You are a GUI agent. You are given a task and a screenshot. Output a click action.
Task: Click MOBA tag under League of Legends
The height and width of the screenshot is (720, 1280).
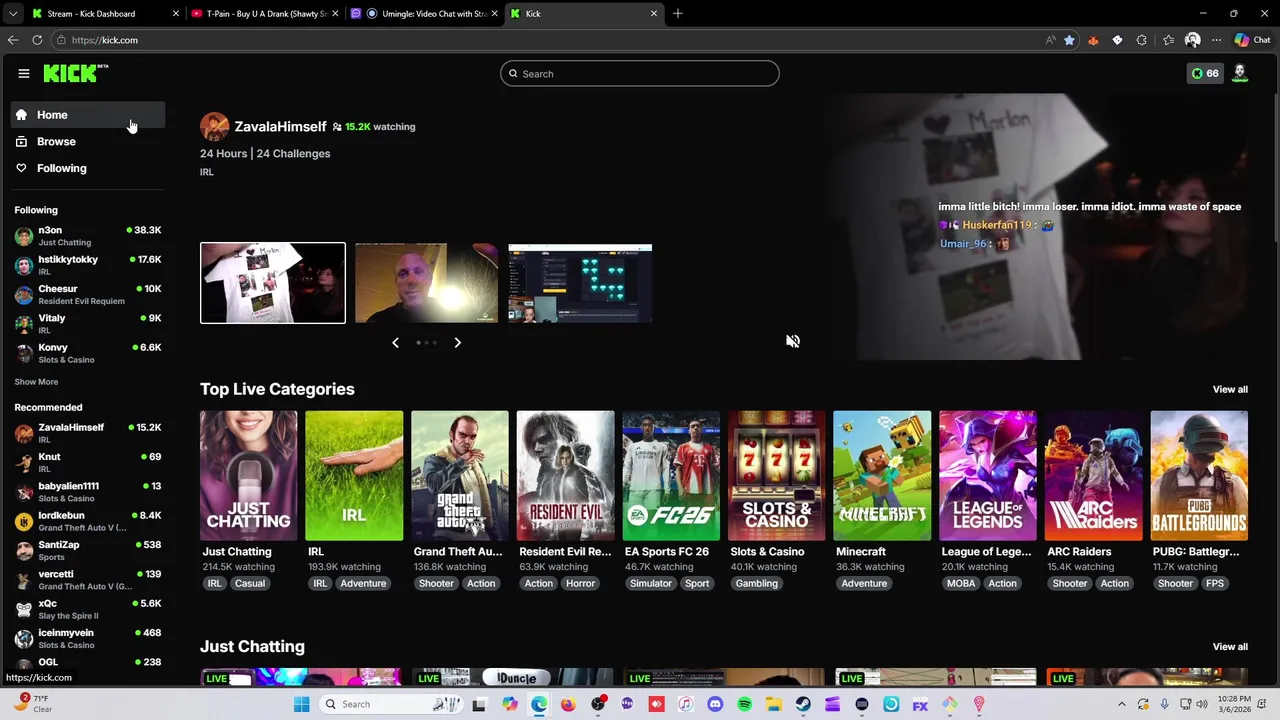(961, 584)
